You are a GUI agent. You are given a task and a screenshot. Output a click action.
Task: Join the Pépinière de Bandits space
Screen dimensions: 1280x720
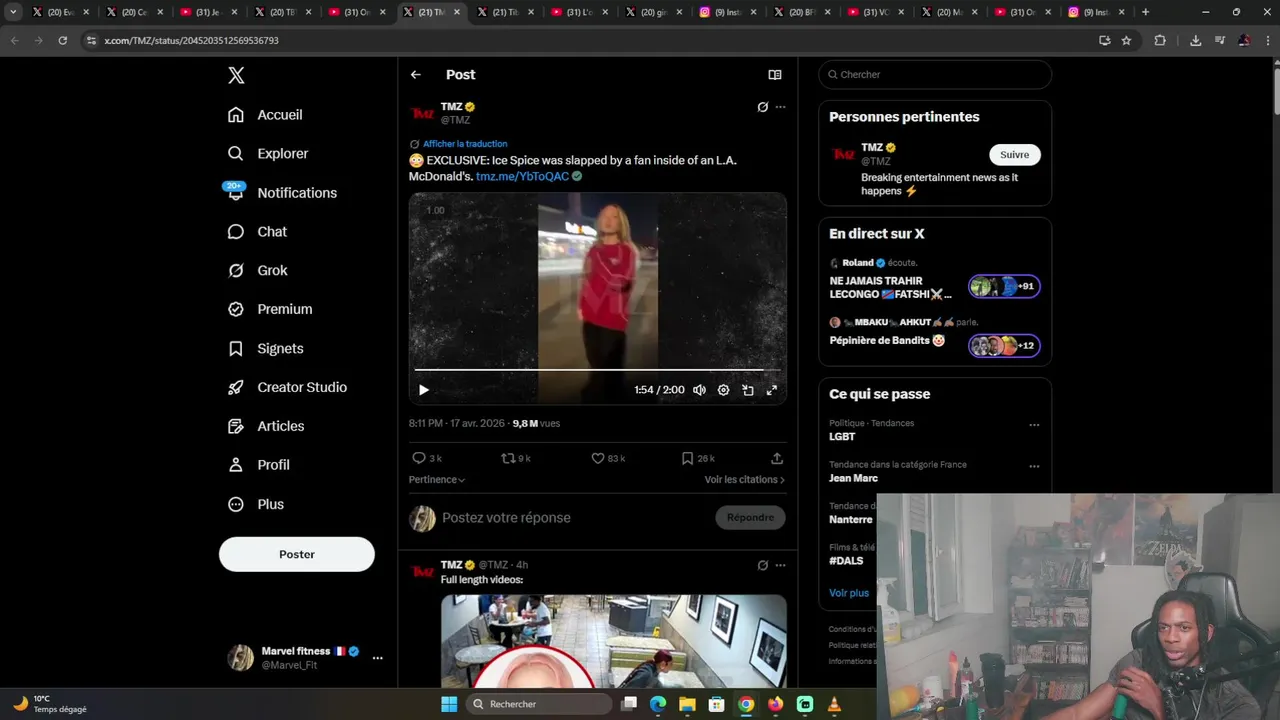coord(935,336)
